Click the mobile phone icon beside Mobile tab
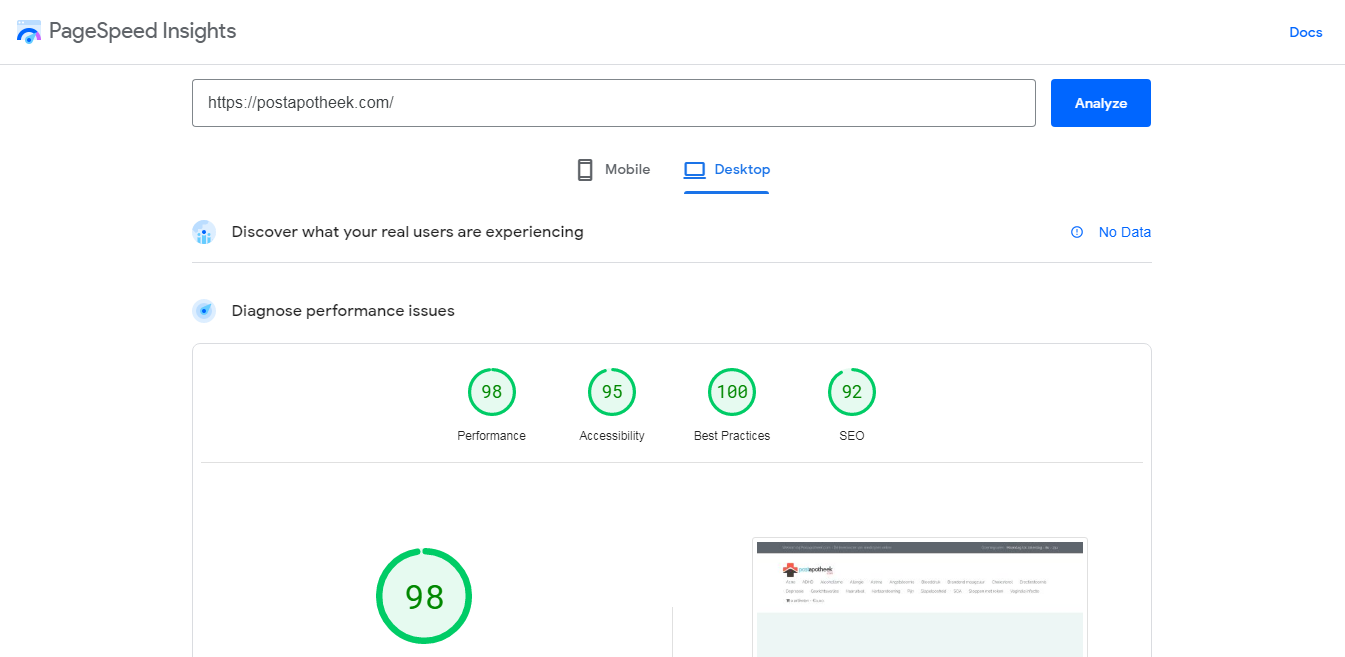 (585, 169)
